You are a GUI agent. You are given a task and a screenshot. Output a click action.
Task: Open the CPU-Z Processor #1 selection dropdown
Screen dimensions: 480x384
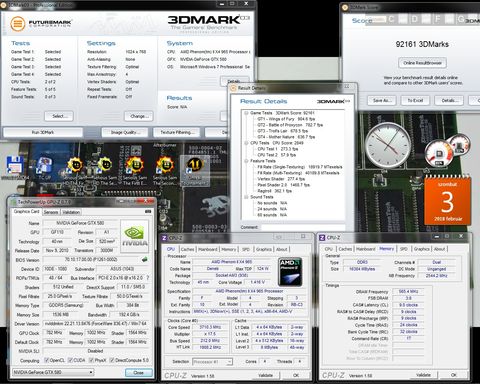pos(212,362)
